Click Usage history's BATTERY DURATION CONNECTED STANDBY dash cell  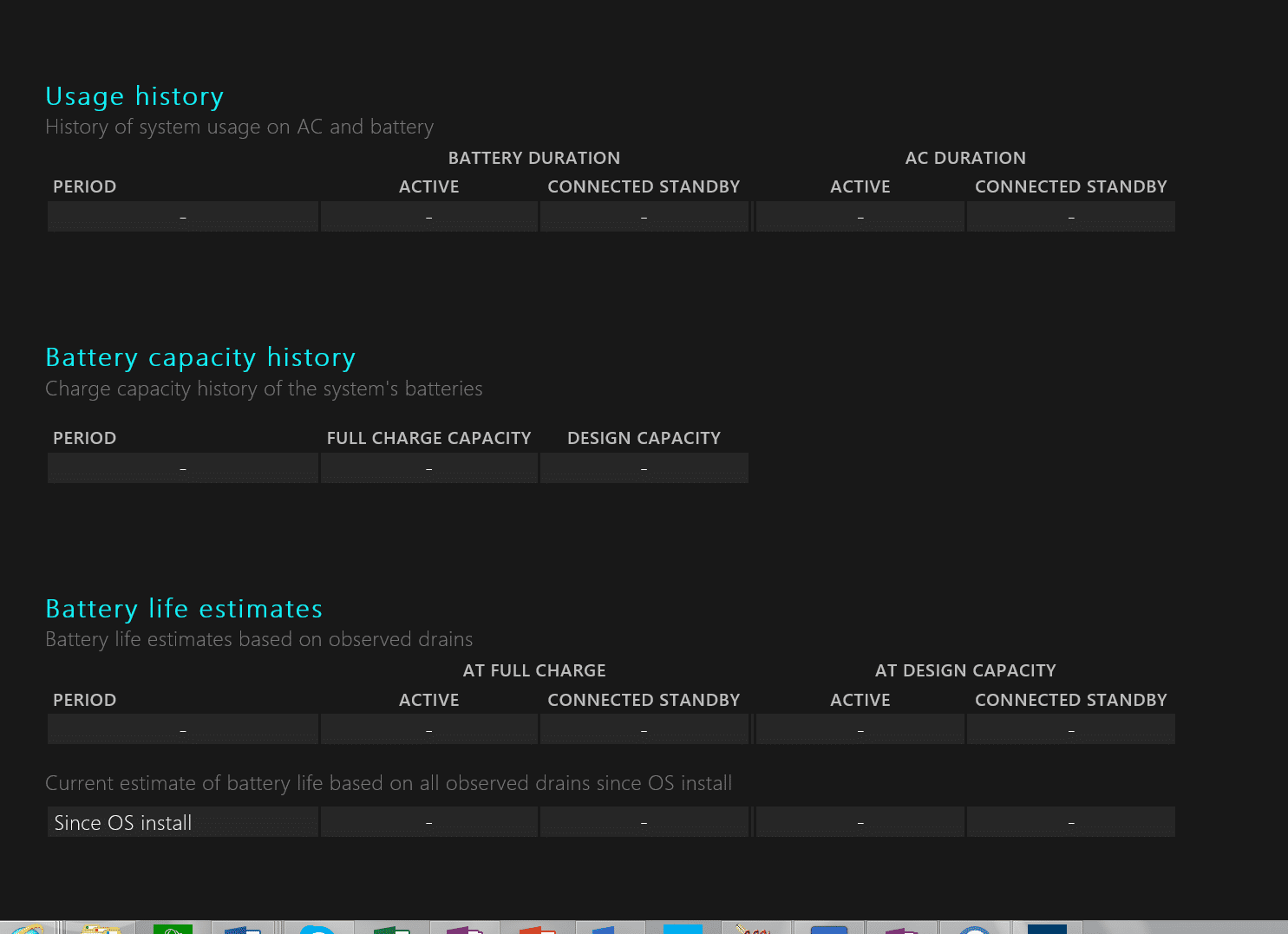tap(644, 217)
